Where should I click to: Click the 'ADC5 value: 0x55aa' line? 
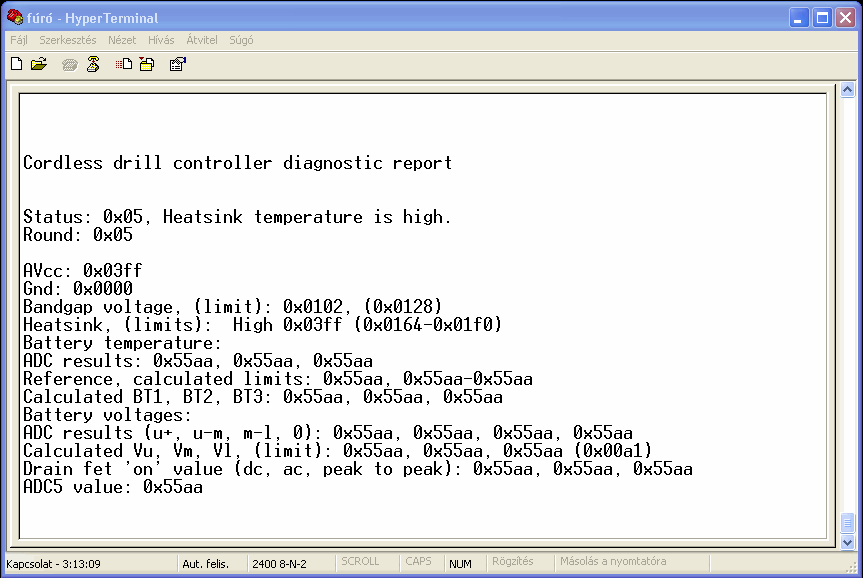pyautogui.click(x=113, y=487)
